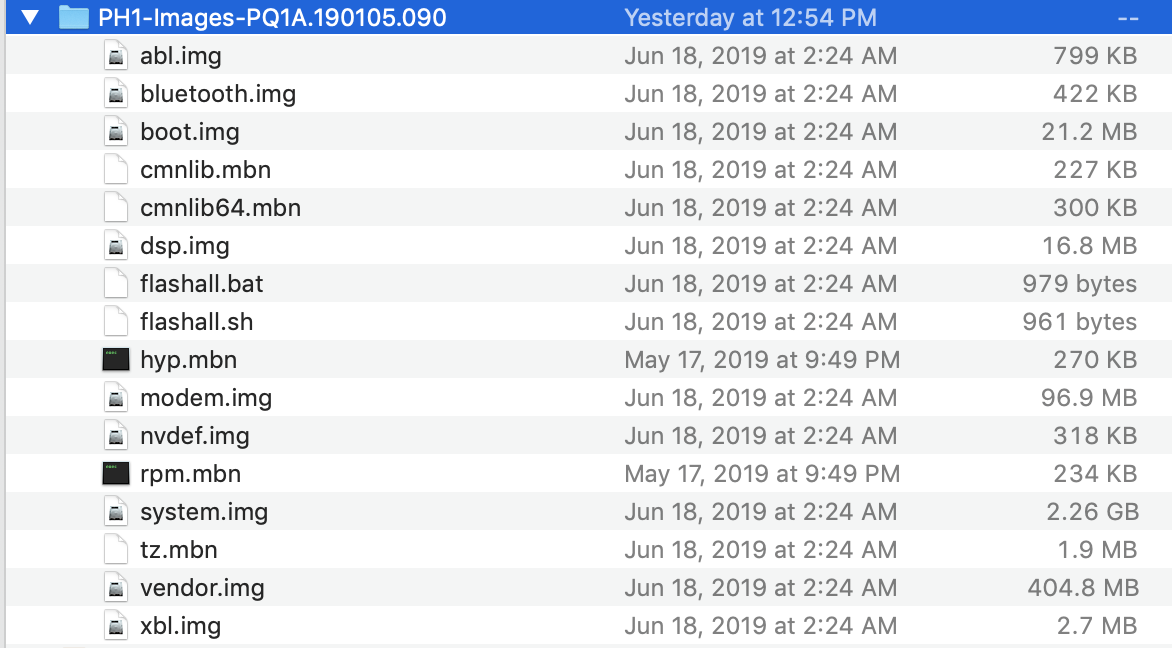
Task: Click the rpm.mbn terminal-style icon
Action: (x=116, y=474)
